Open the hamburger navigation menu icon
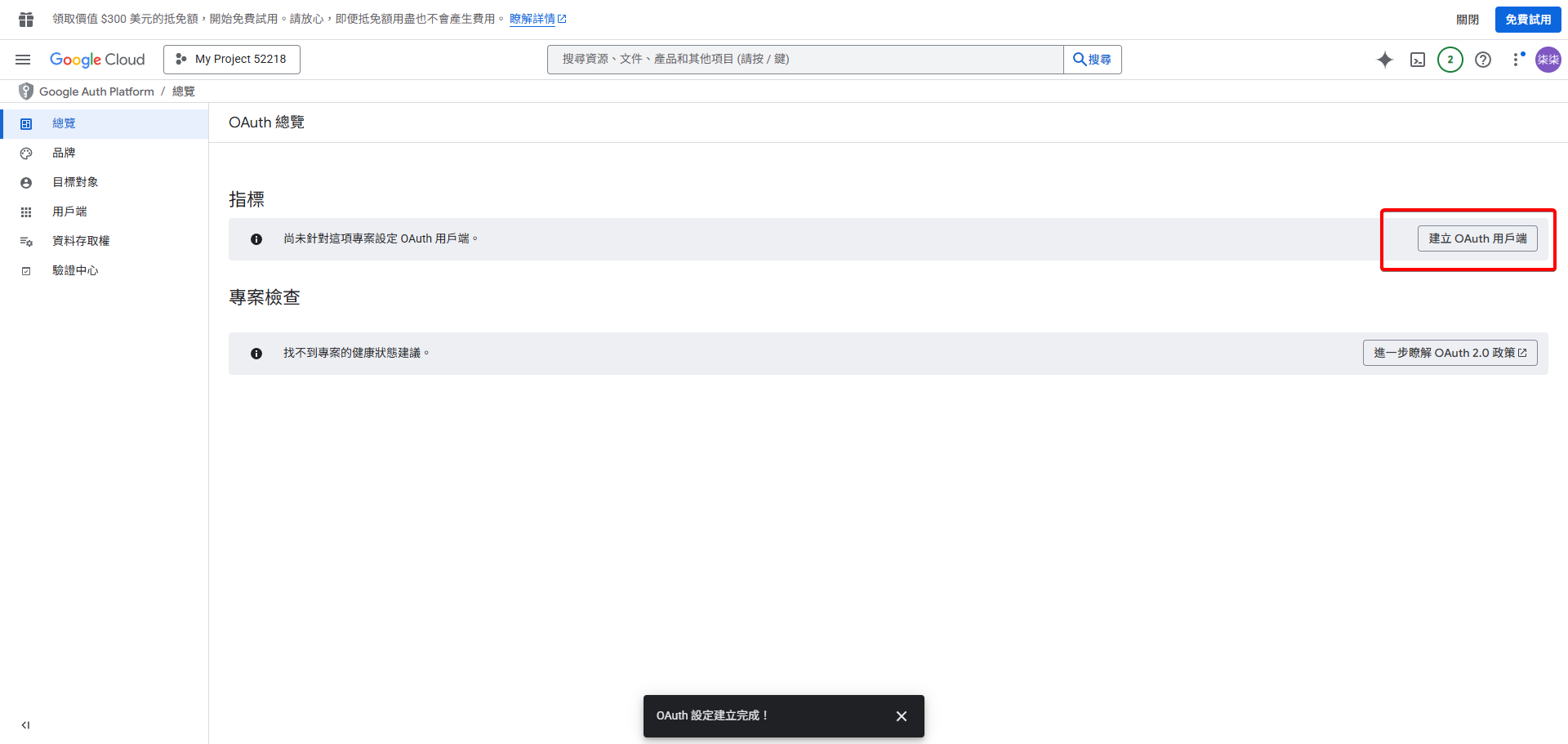The height and width of the screenshot is (744, 1568). coord(23,59)
